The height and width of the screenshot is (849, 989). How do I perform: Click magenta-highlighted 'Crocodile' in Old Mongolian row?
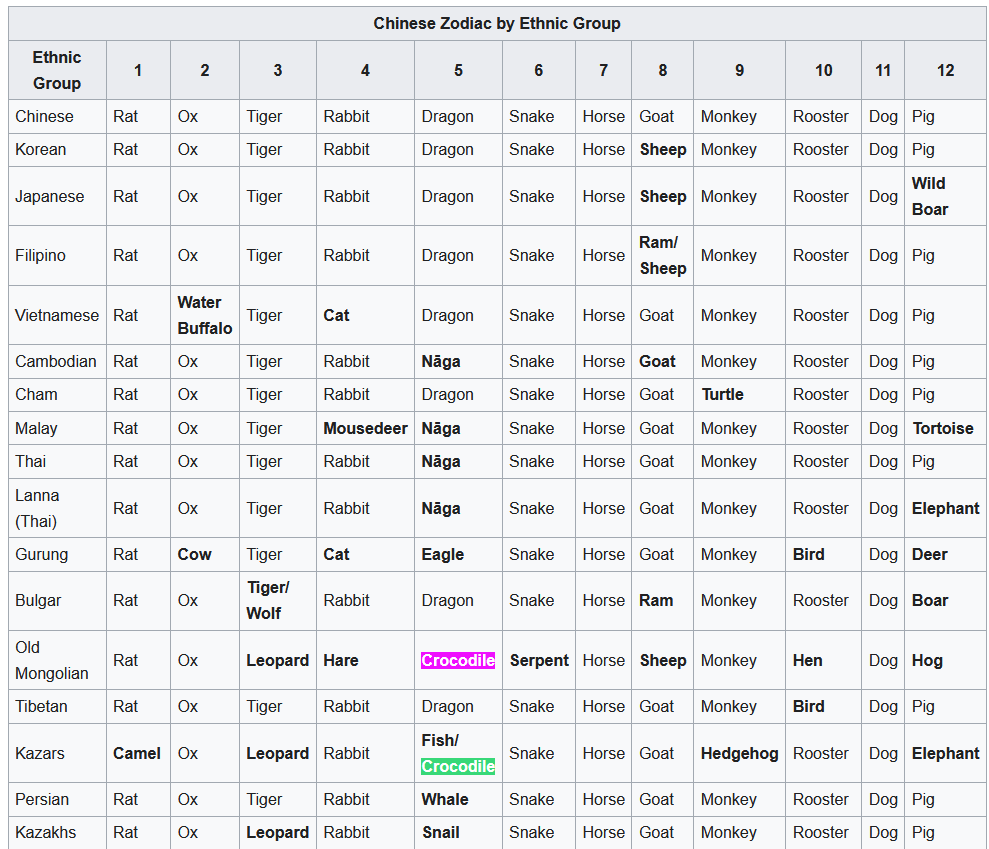tap(458, 660)
